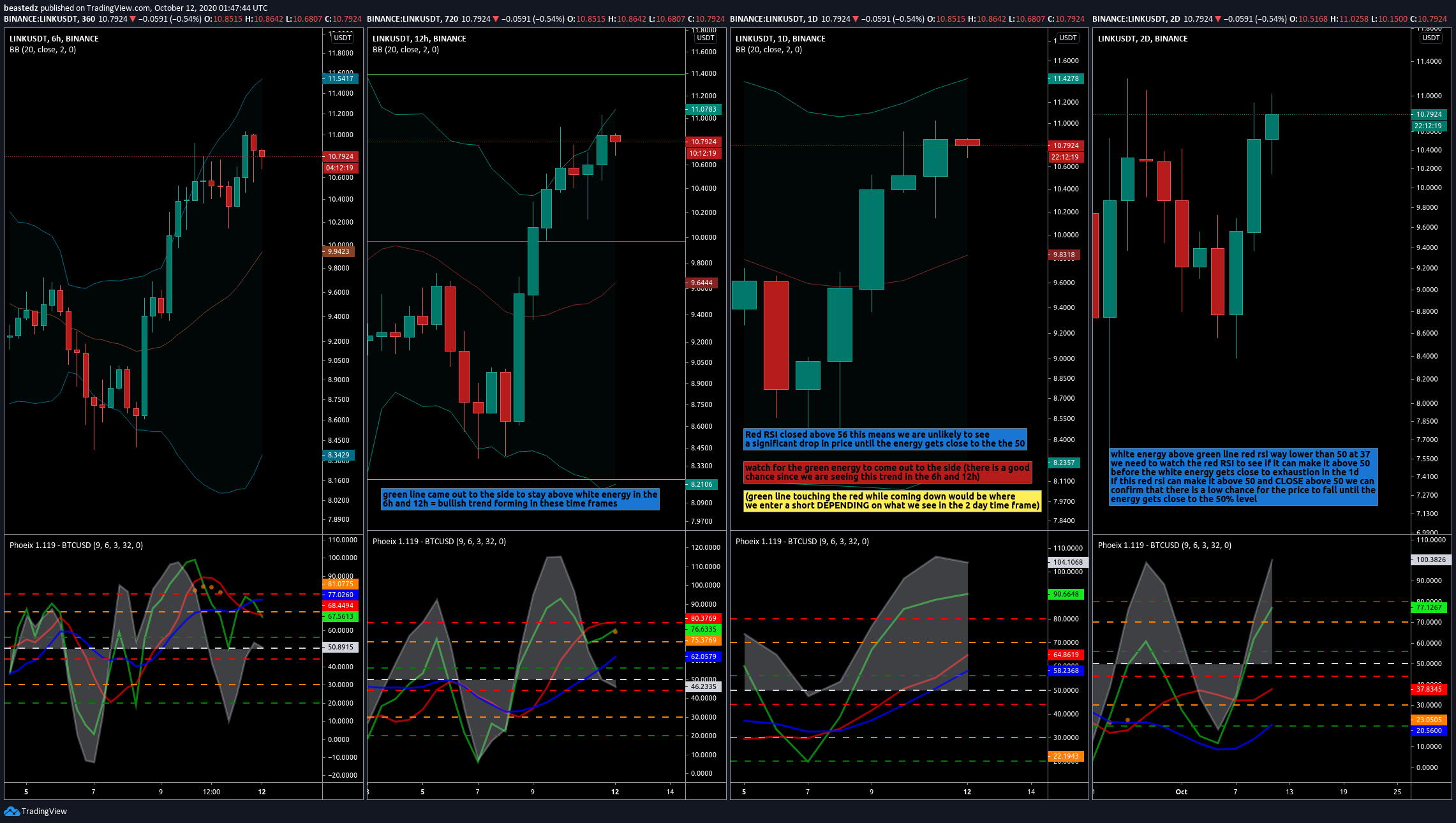Click the blue 77.0260 indicator value tag
Screen dimensions: 1456x823
click(341, 595)
